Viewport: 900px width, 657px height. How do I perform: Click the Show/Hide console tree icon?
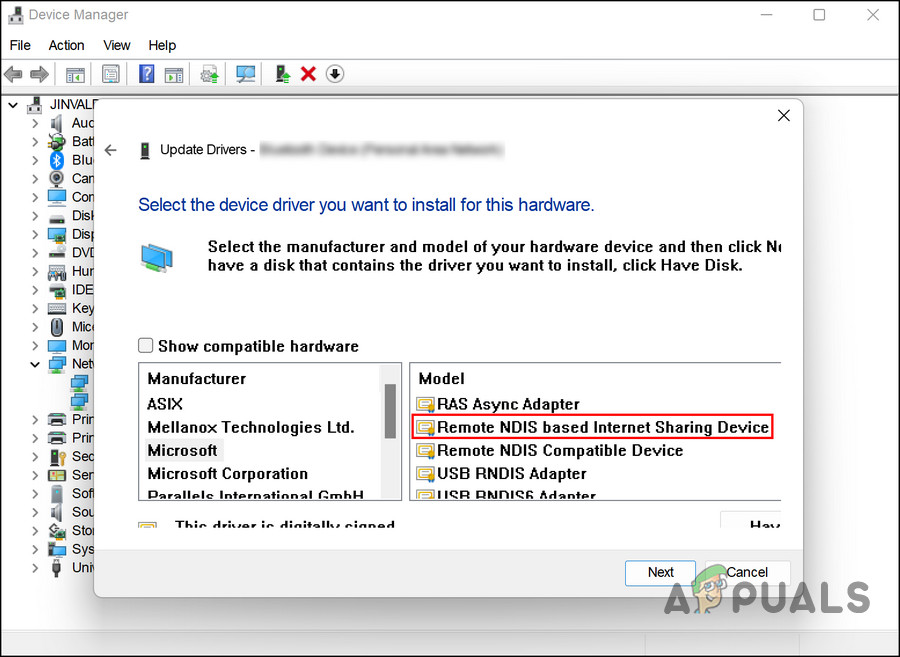point(75,75)
